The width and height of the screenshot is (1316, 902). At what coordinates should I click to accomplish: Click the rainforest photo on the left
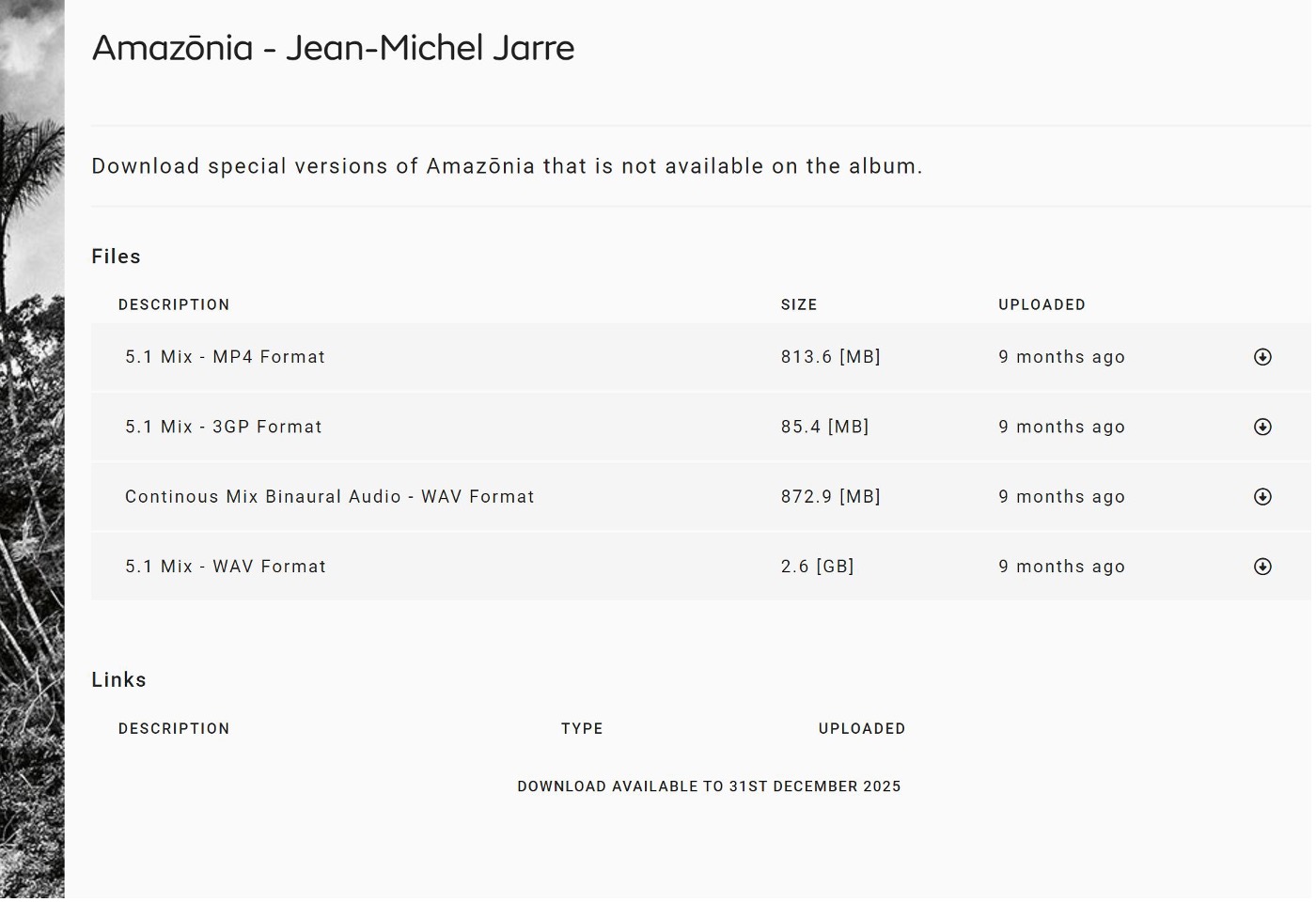pos(32,451)
